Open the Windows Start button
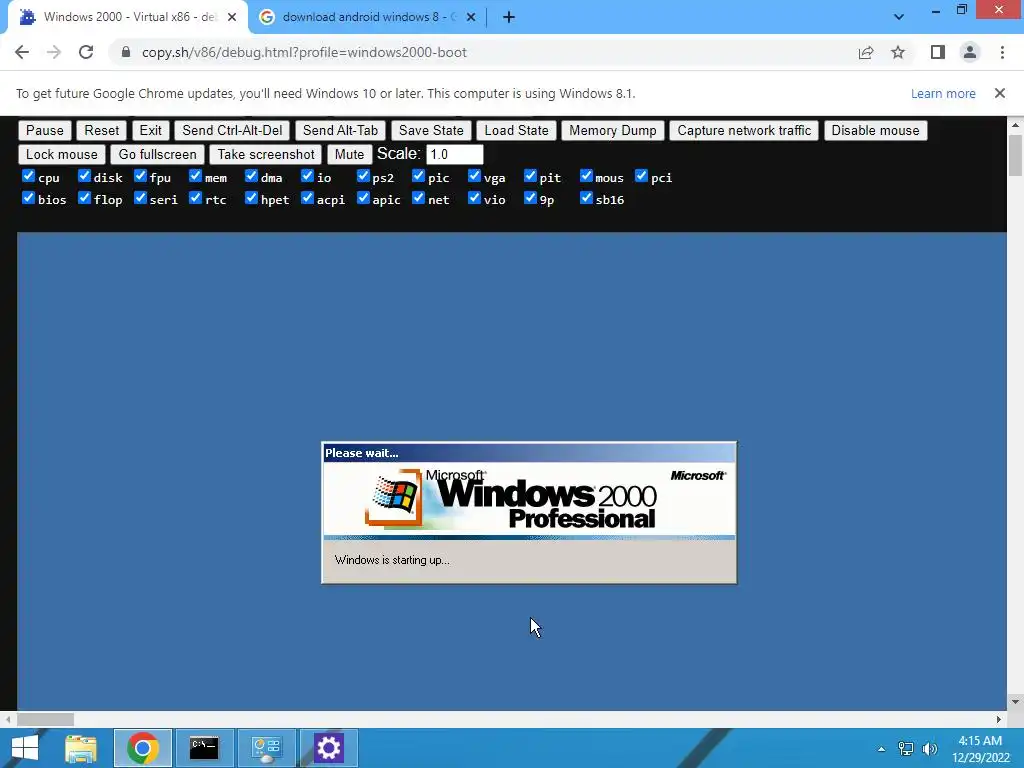The image size is (1024, 768). click(25, 748)
